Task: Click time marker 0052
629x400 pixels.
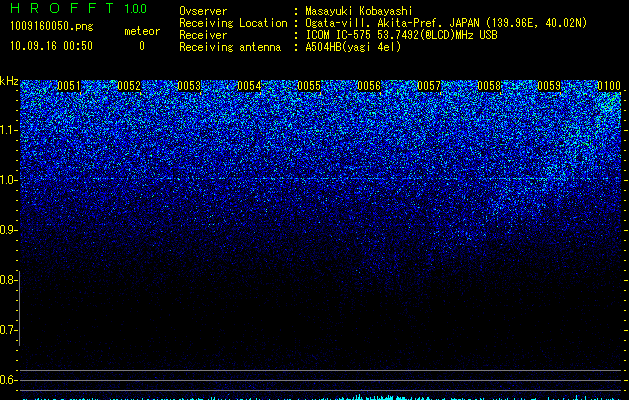Action: pyautogui.click(x=129, y=86)
